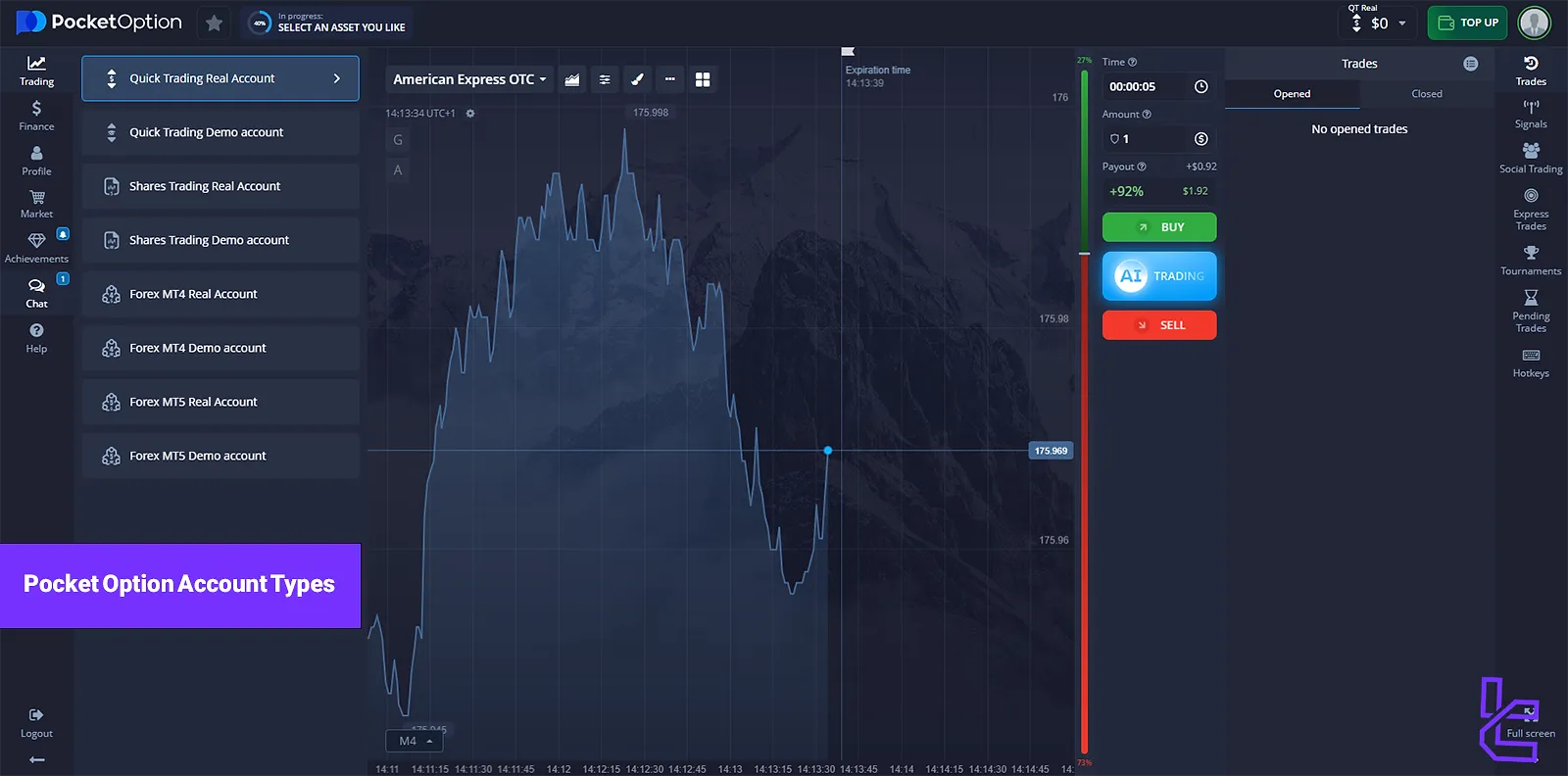The image size is (1568, 776).
Task: Switch to the Closed trades tab
Action: tap(1426, 94)
